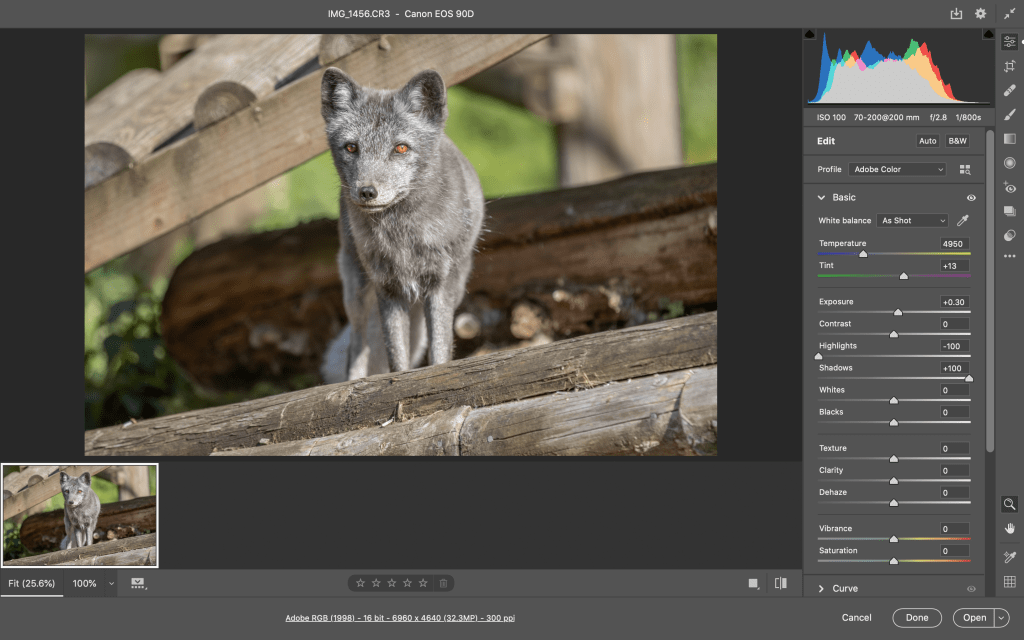This screenshot has height=640, width=1024.
Task: Open the White balance As Shot dropdown
Action: pyautogui.click(x=912, y=220)
